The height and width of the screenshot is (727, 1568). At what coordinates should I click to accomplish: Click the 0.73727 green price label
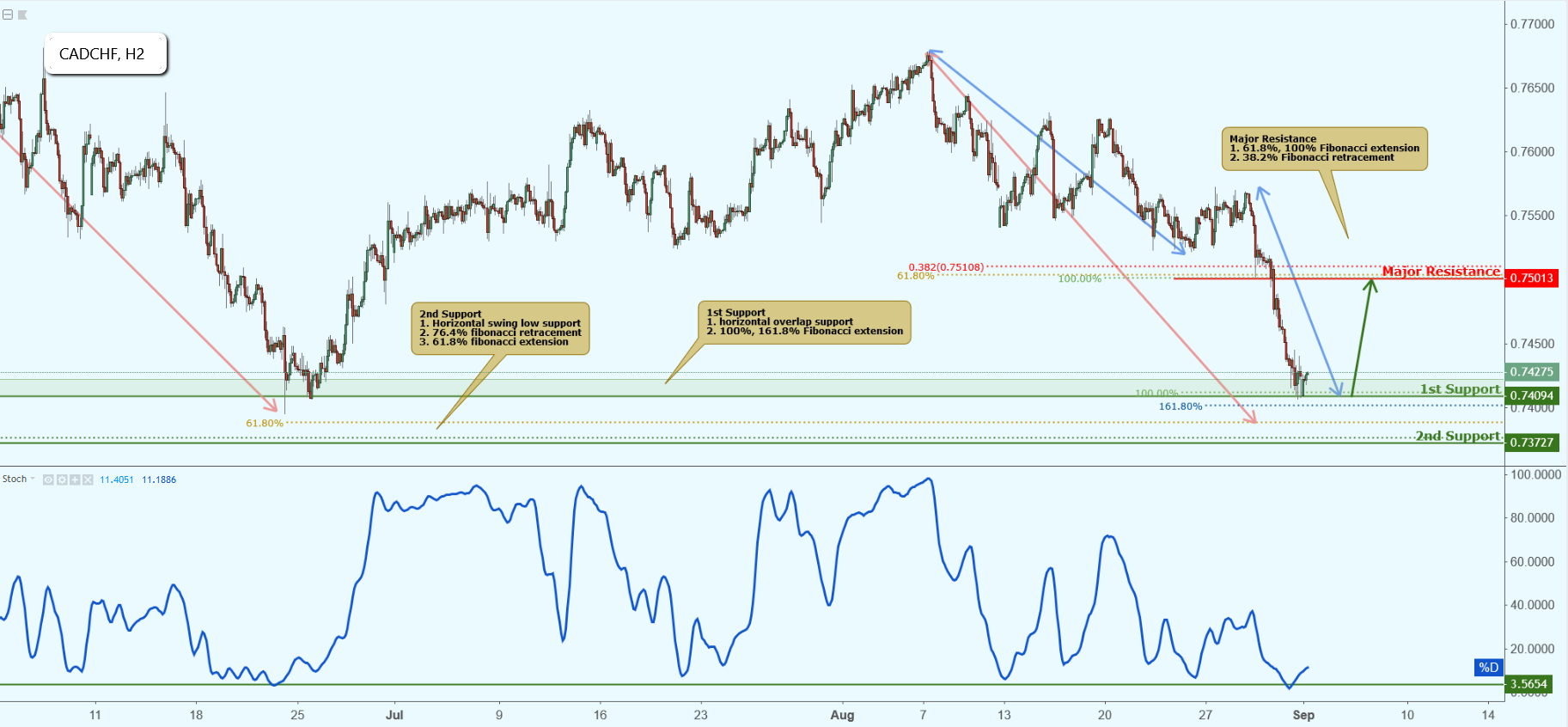pyautogui.click(x=1532, y=442)
